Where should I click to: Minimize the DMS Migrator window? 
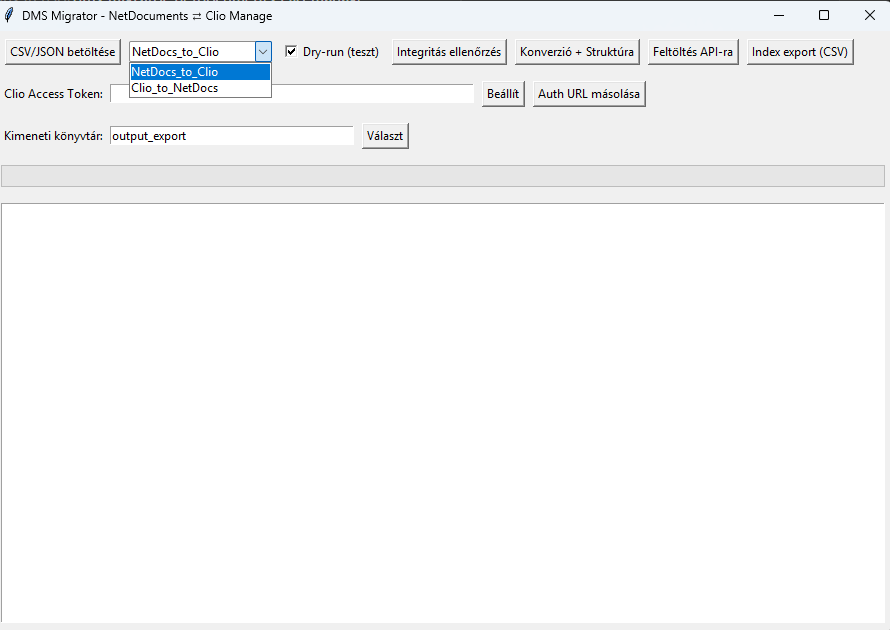779,15
